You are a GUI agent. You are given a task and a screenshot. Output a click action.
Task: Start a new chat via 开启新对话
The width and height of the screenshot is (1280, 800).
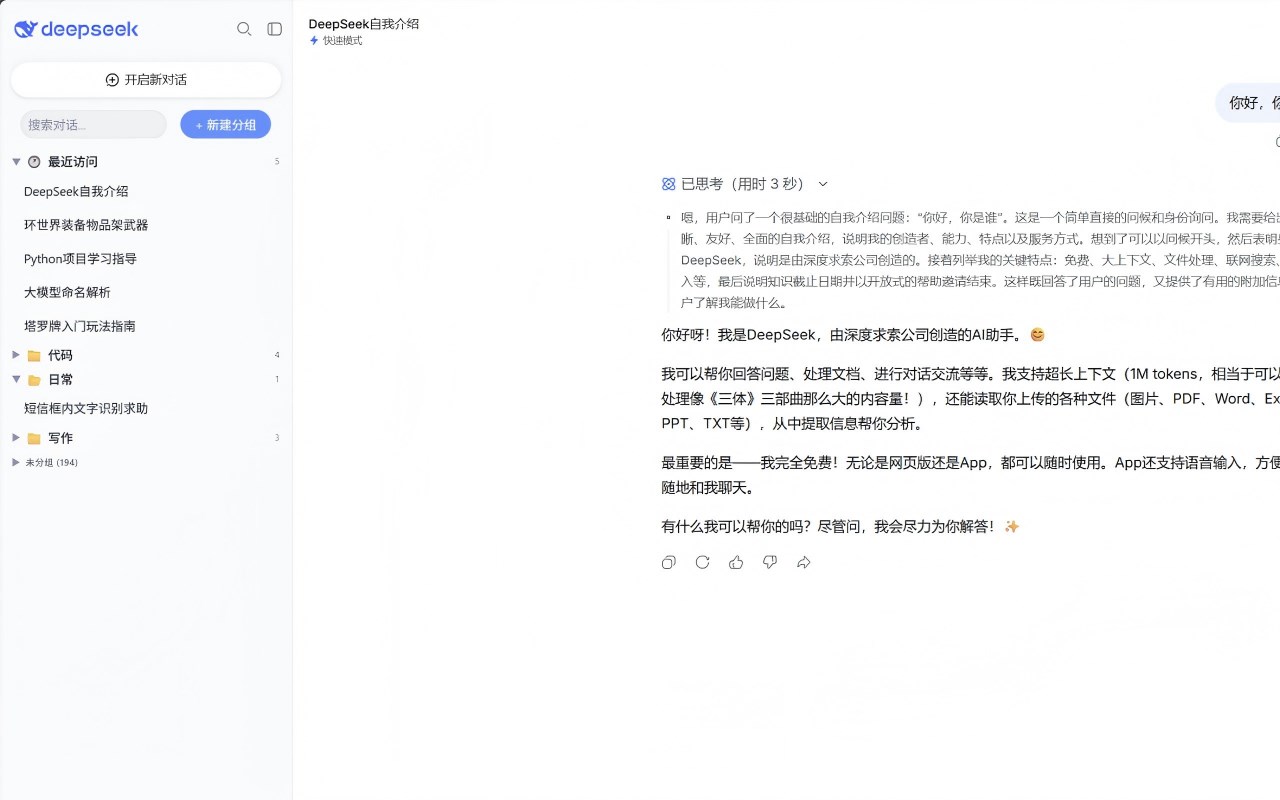click(146, 80)
